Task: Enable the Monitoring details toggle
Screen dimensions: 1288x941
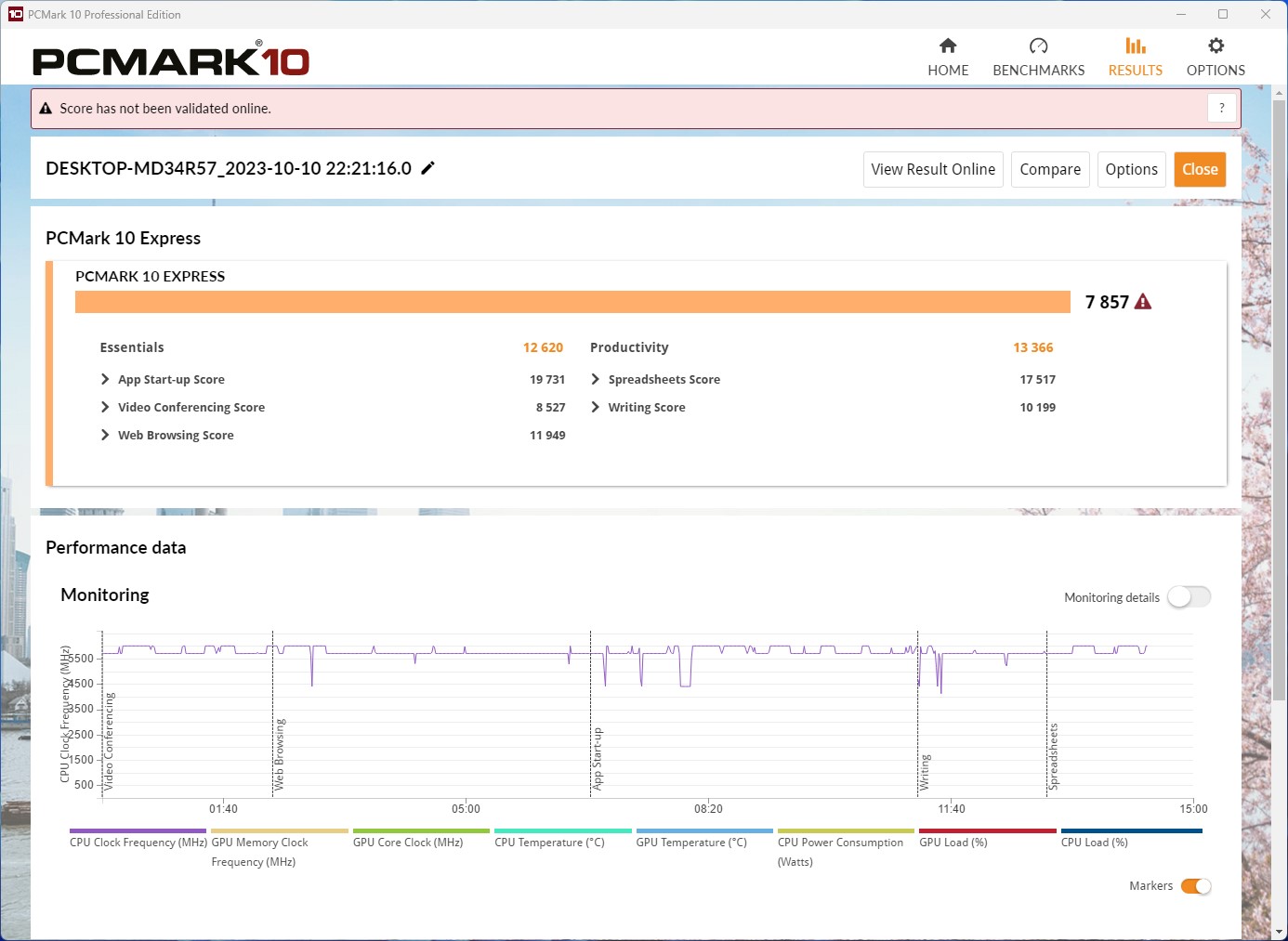Action: click(1189, 597)
